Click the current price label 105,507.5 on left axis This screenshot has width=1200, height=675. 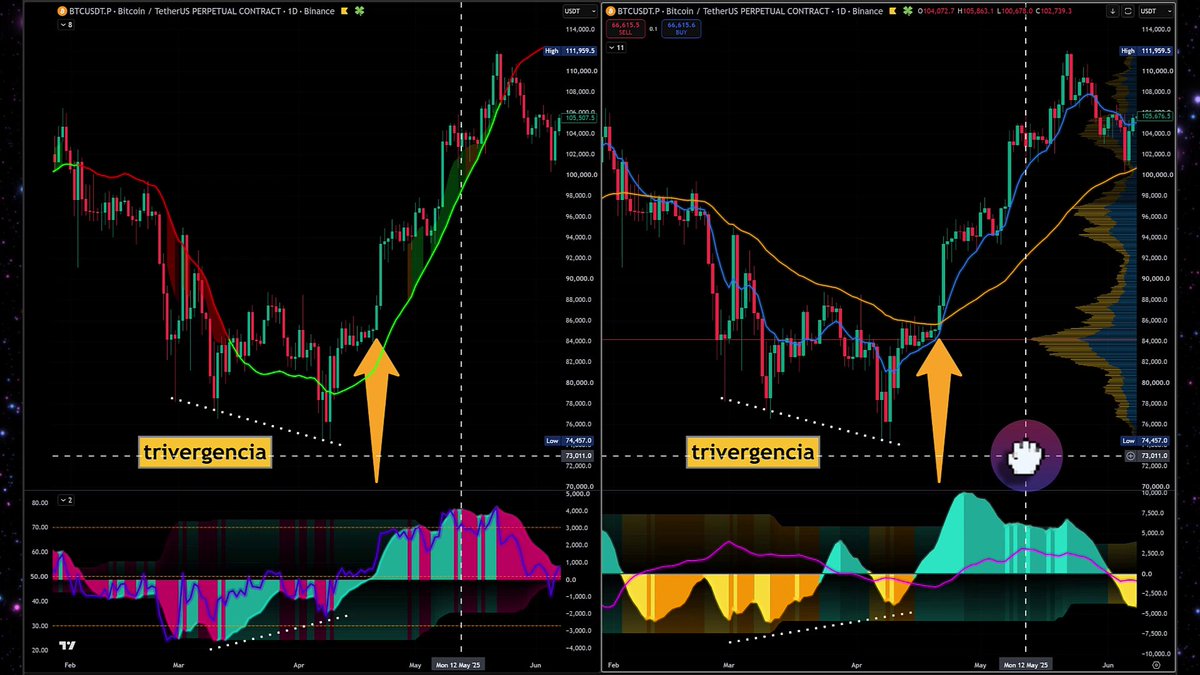(x=580, y=118)
